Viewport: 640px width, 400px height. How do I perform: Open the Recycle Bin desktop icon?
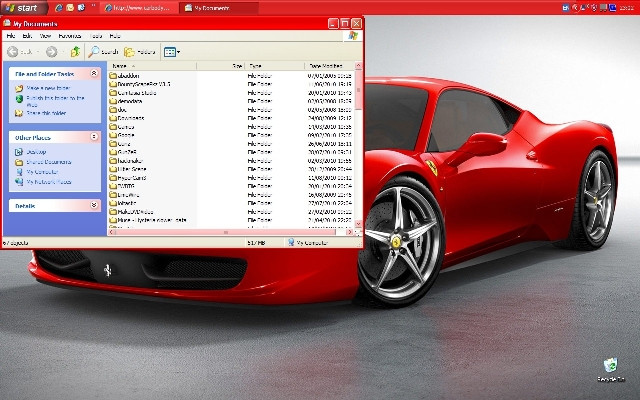[x=611, y=370]
